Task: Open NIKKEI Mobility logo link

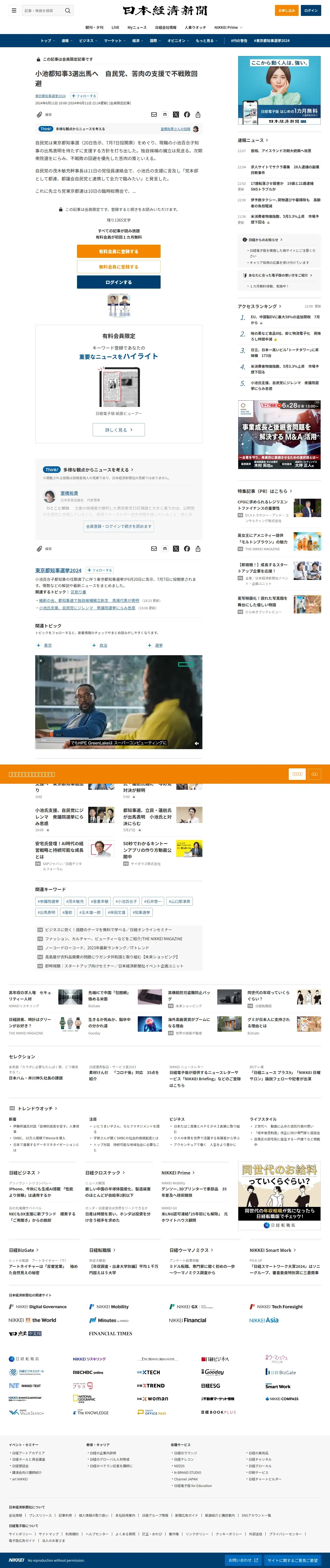Action: click(x=109, y=1307)
